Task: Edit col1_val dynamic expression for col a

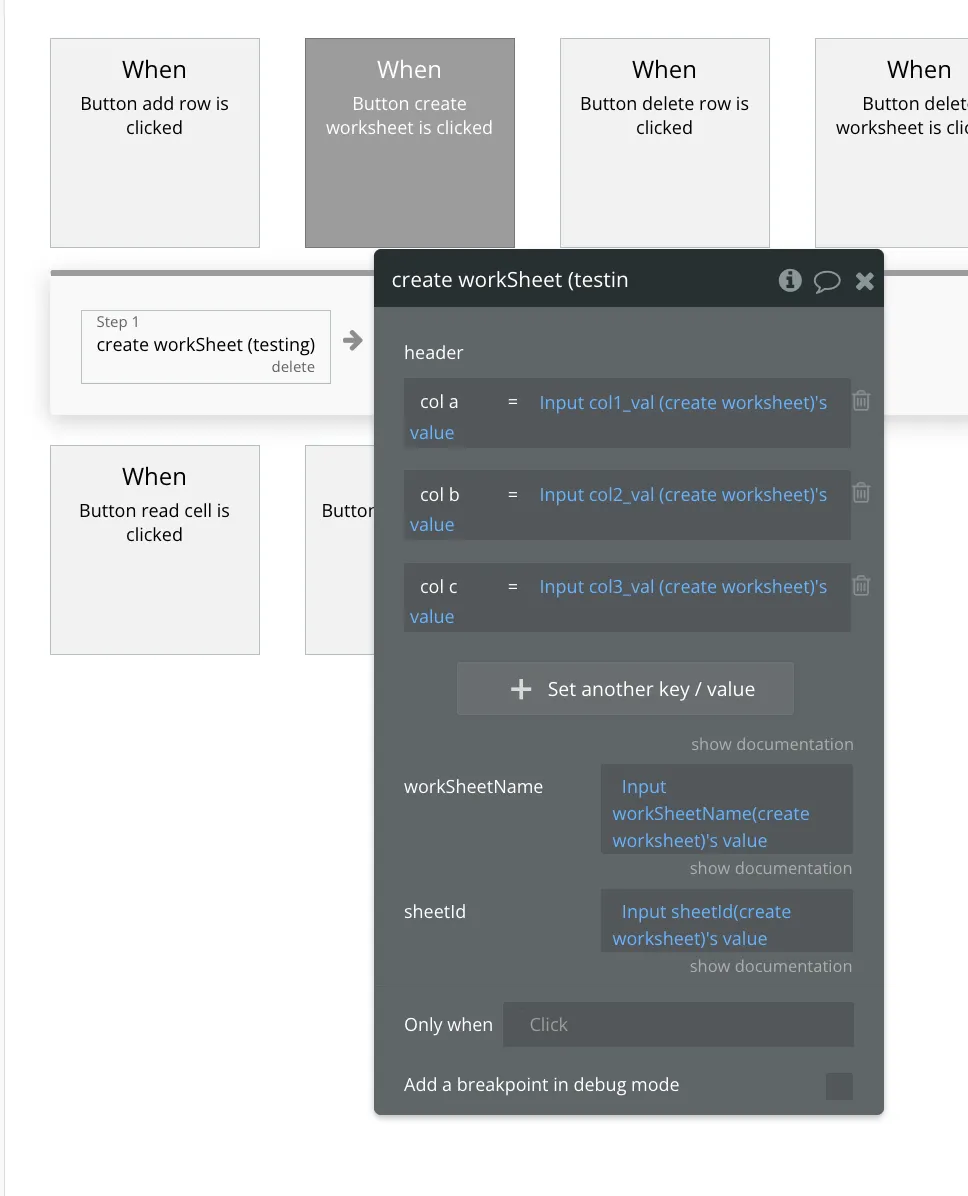Action: [x=683, y=403]
